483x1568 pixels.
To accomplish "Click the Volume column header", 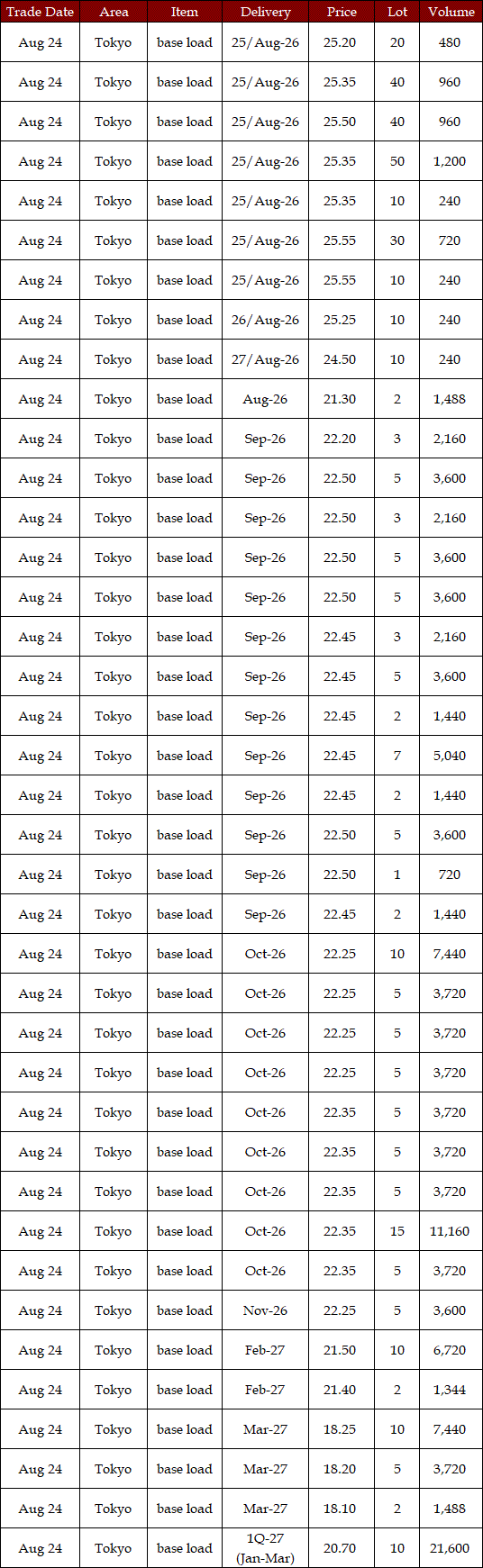I will pyautogui.click(x=451, y=12).
